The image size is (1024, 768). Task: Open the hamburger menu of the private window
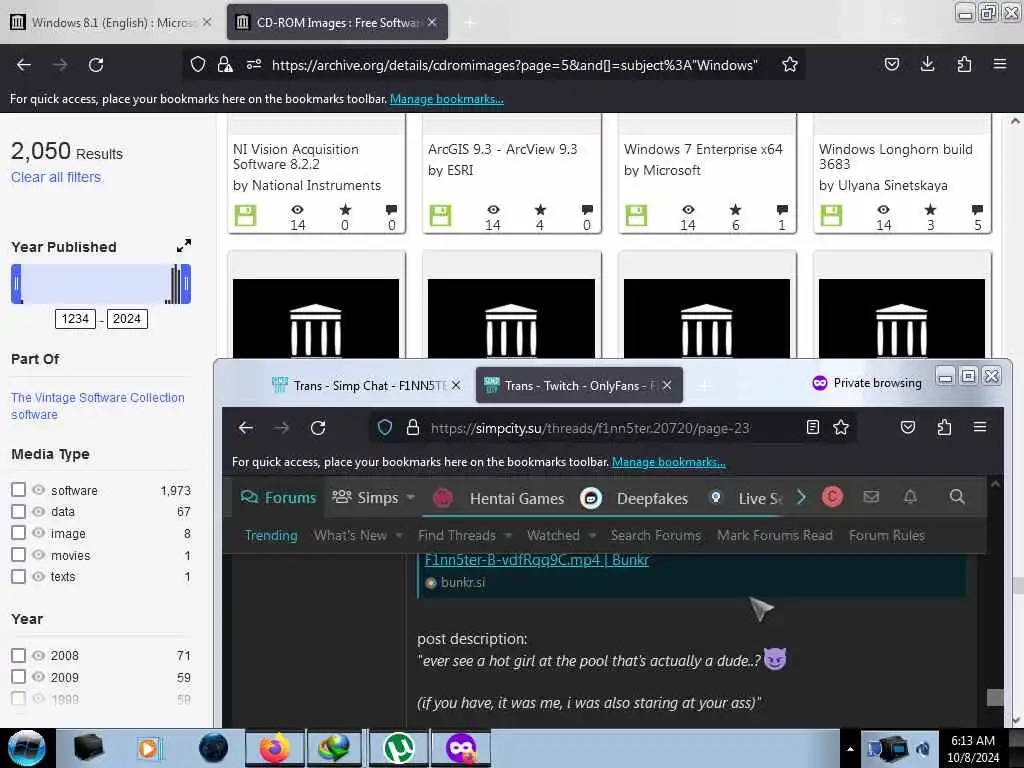click(980, 427)
